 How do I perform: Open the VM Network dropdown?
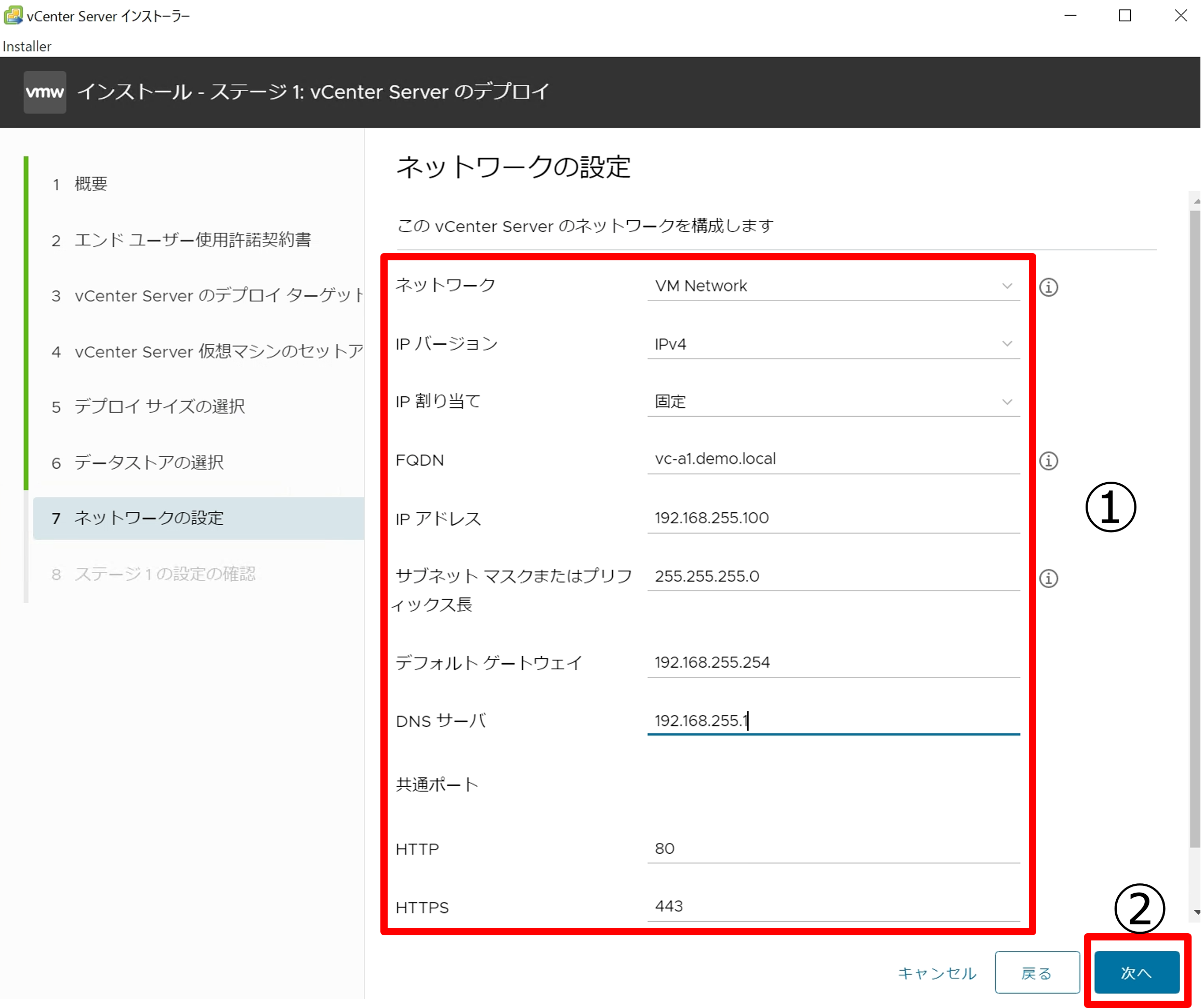pyautogui.click(x=833, y=286)
